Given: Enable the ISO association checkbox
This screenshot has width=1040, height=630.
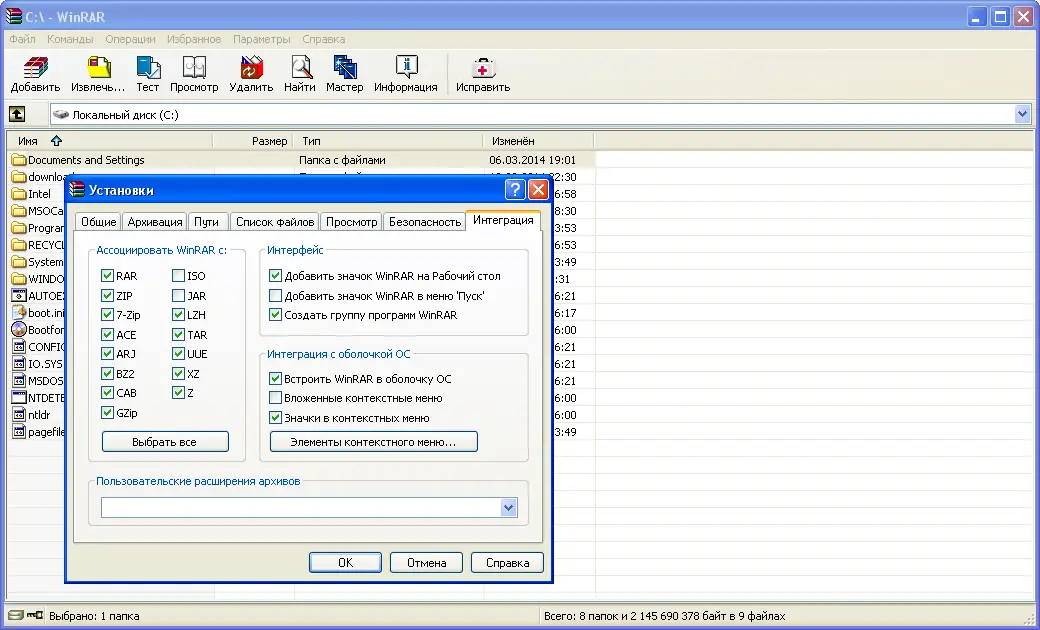Looking at the screenshot, I should pos(178,276).
